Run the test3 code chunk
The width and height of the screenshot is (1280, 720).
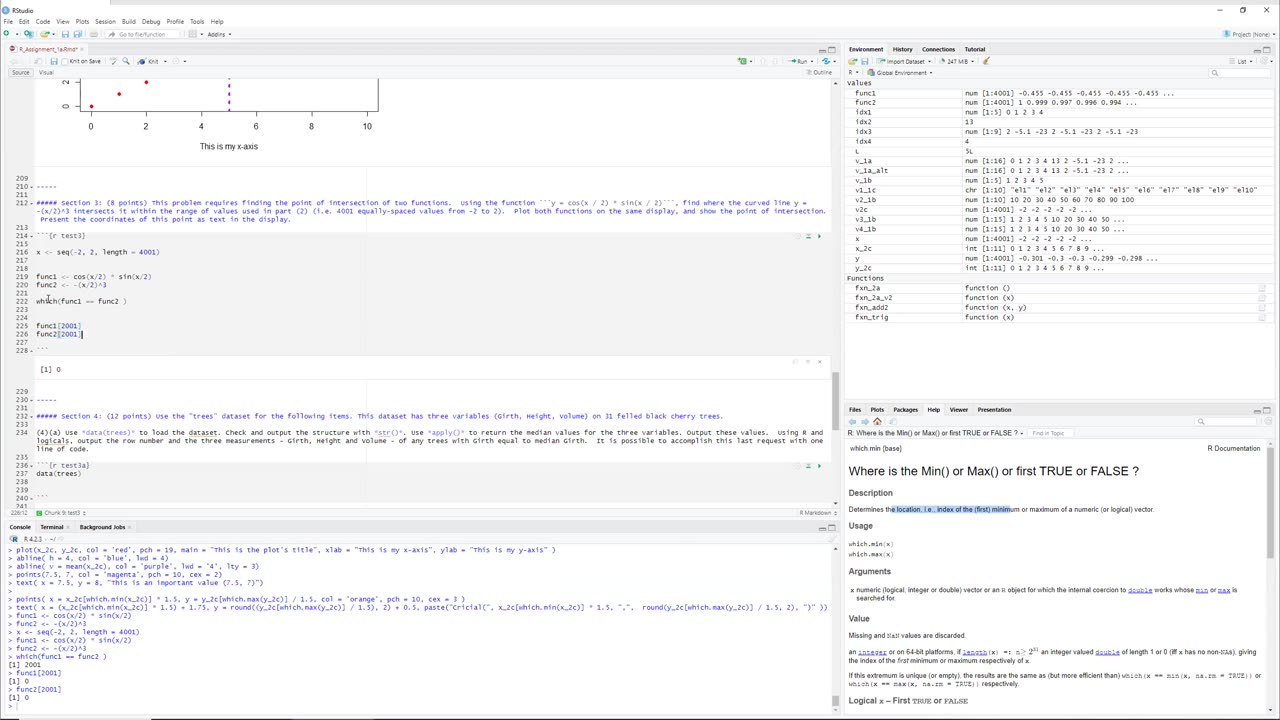pyautogui.click(x=819, y=236)
